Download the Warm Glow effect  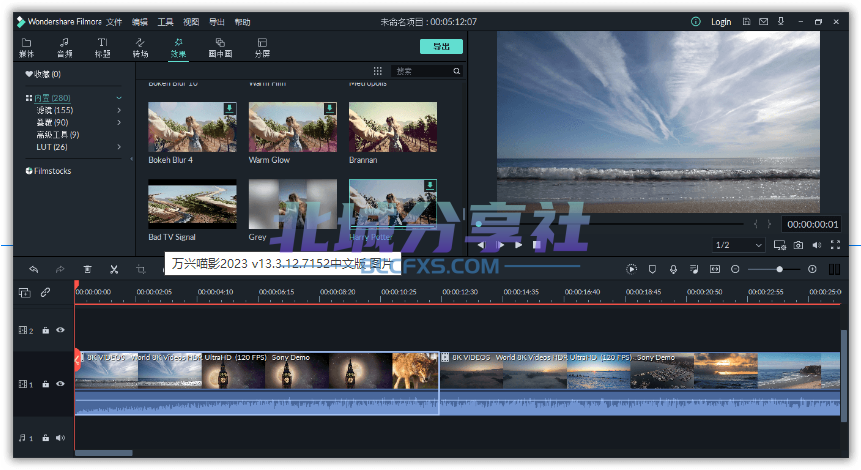point(329,108)
